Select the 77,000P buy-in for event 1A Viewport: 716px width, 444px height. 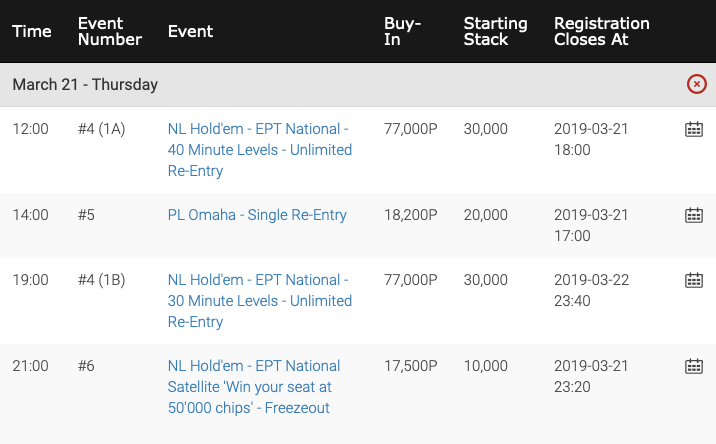(411, 129)
